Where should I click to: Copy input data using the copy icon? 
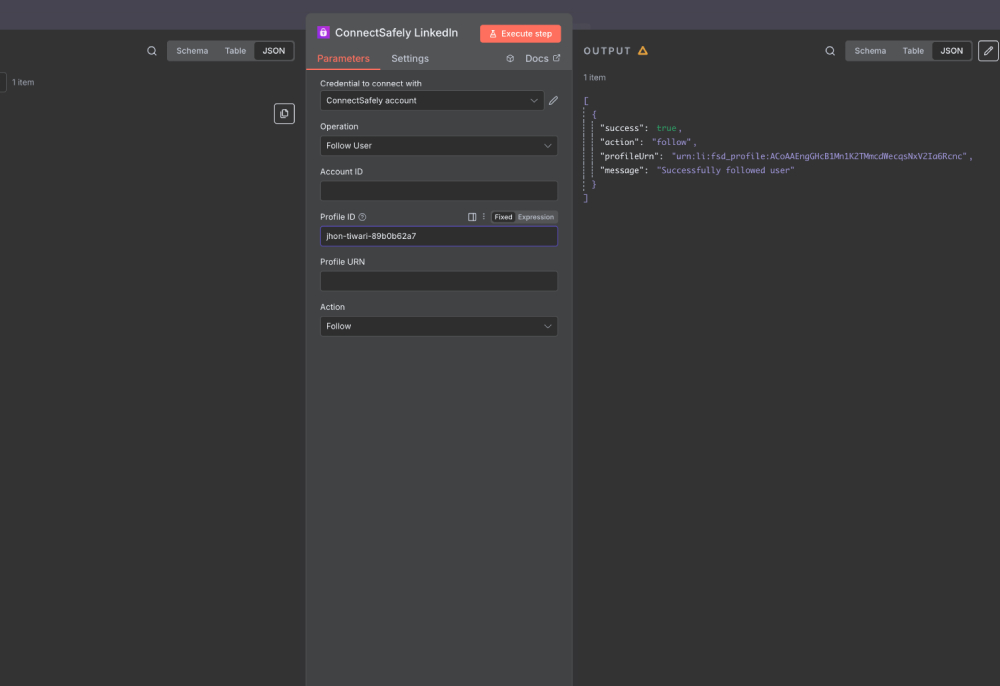tap(284, 113)
